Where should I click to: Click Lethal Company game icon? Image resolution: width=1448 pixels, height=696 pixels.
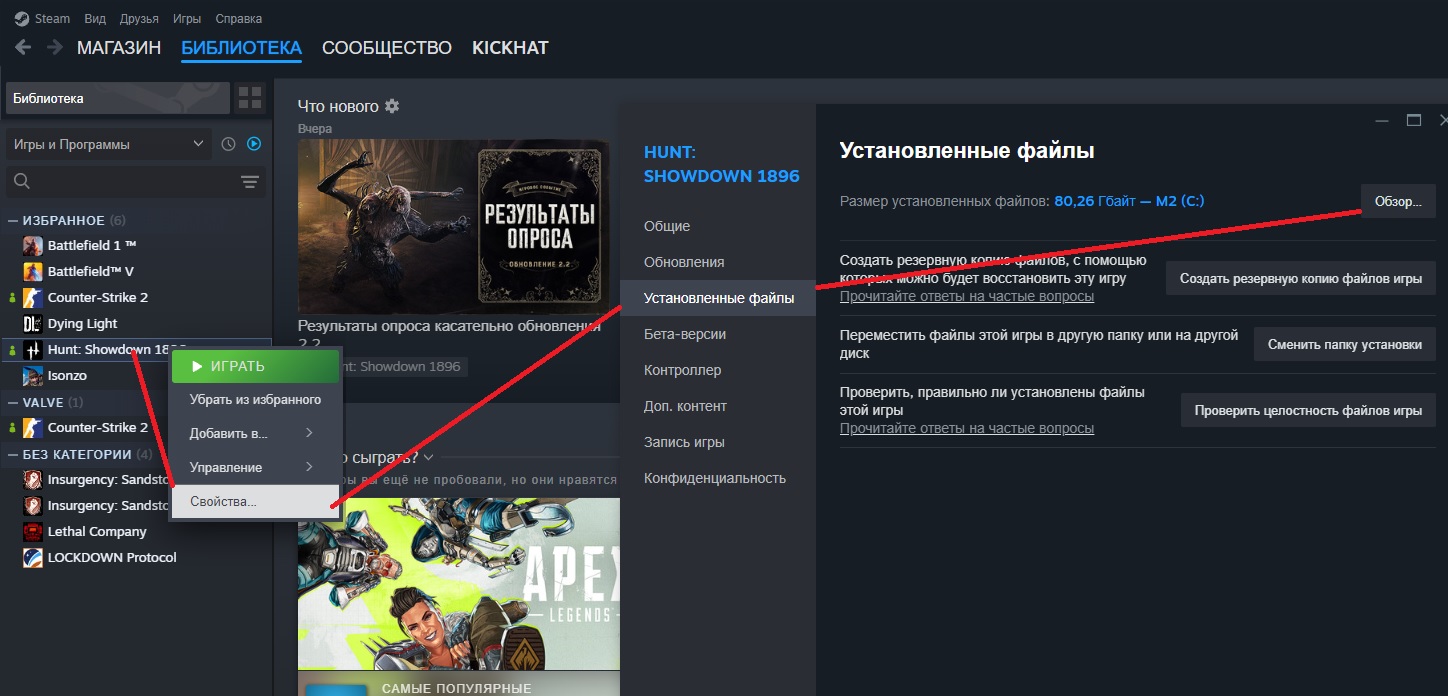[32, 531]
